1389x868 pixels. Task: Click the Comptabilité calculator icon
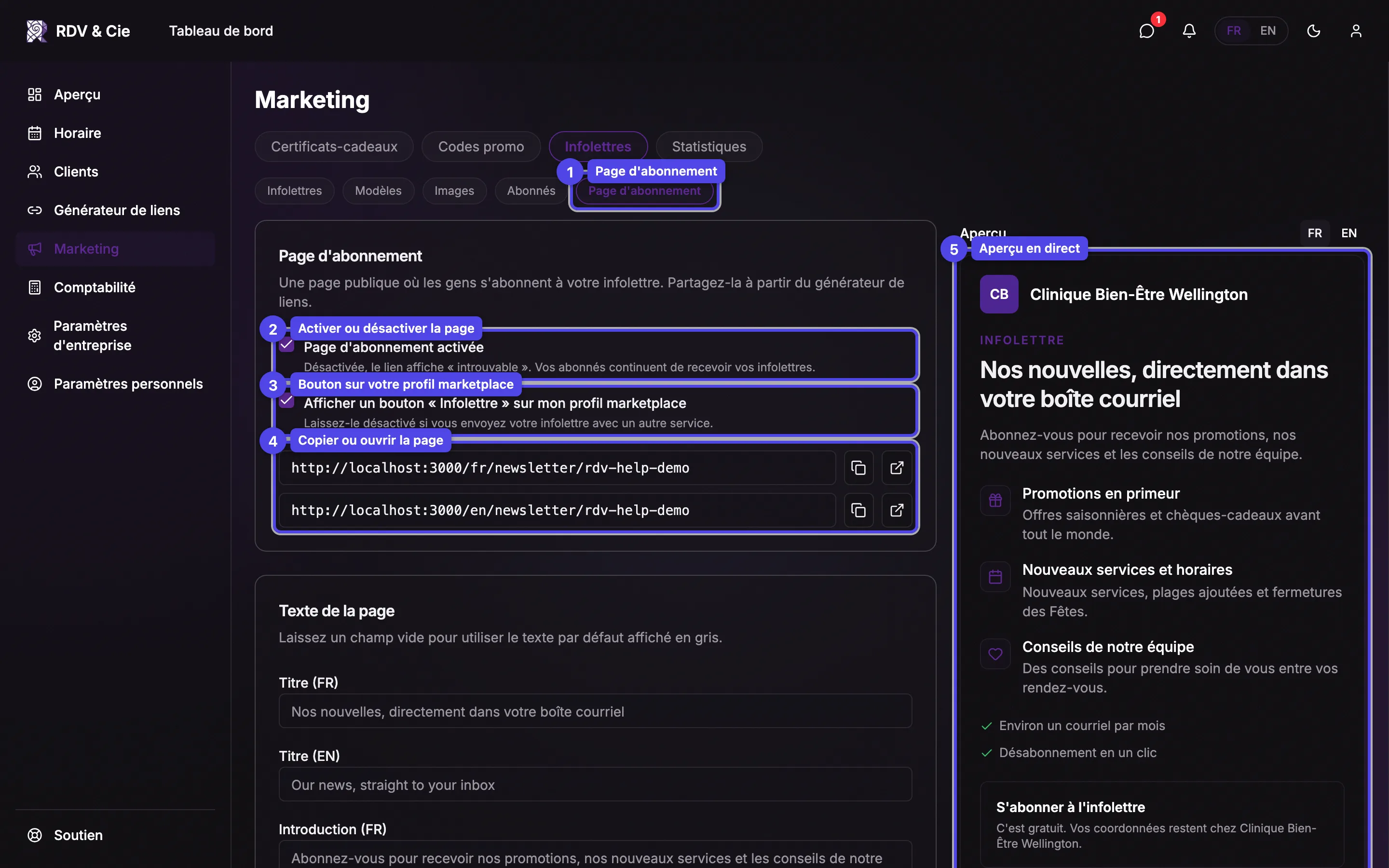pyautogui.click(x=34, y=287)
